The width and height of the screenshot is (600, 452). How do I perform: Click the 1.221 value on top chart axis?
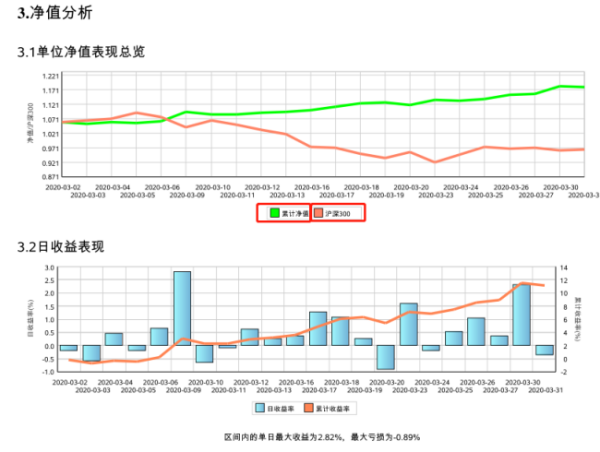pyautogui.click(x=51, y=76)
